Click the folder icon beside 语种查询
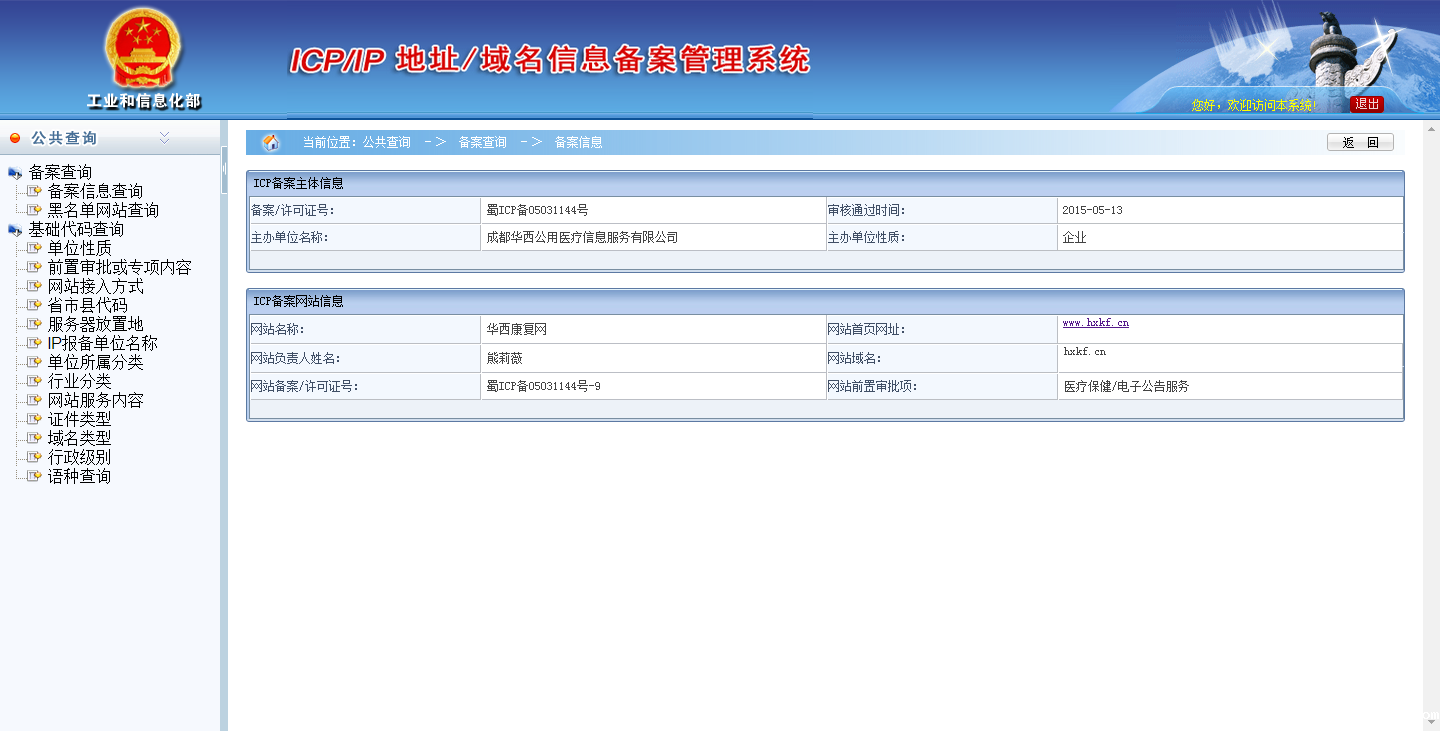 click(35, 477)
